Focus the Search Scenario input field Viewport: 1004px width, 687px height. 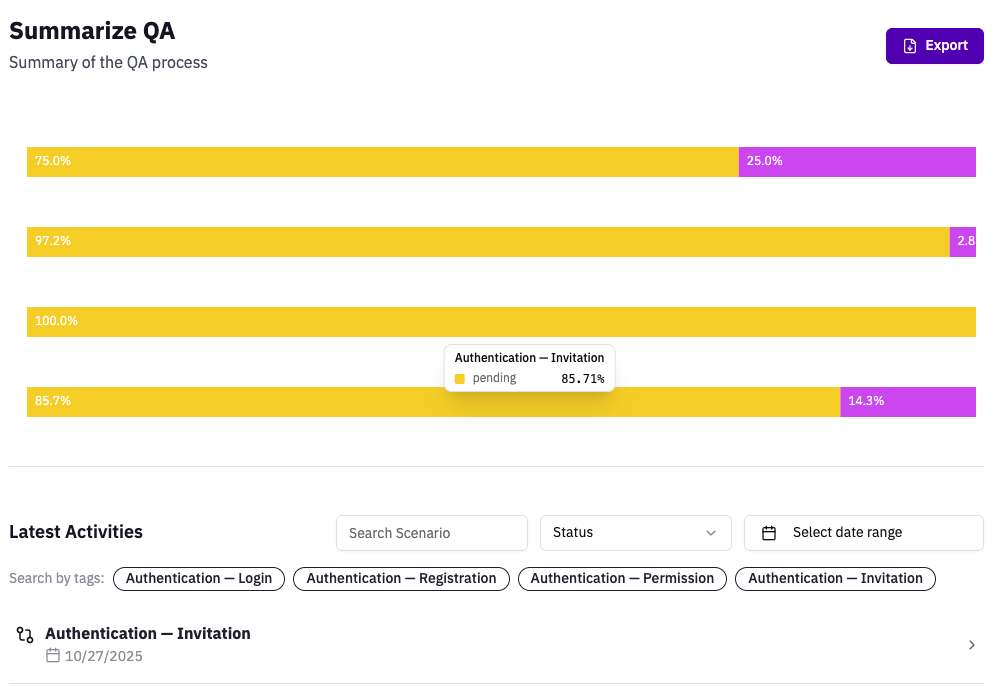click(431, 533)
